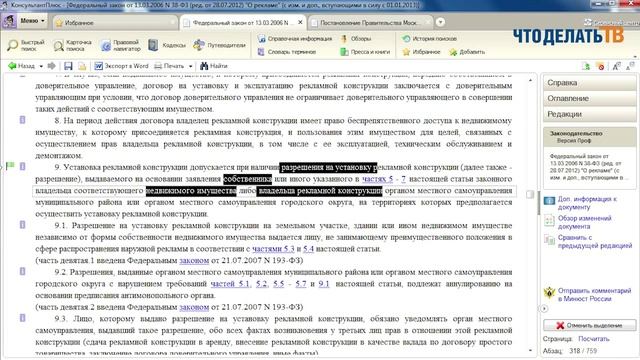Follow the частей 5.1 link

(230, 284)
